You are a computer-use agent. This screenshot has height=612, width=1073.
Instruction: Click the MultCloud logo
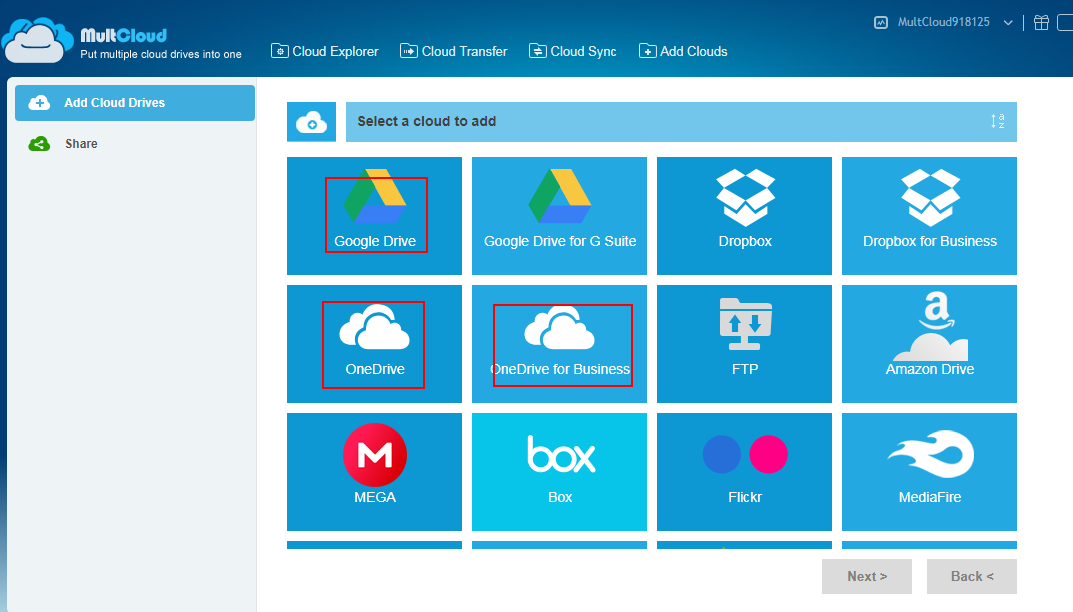click(122, 42)
